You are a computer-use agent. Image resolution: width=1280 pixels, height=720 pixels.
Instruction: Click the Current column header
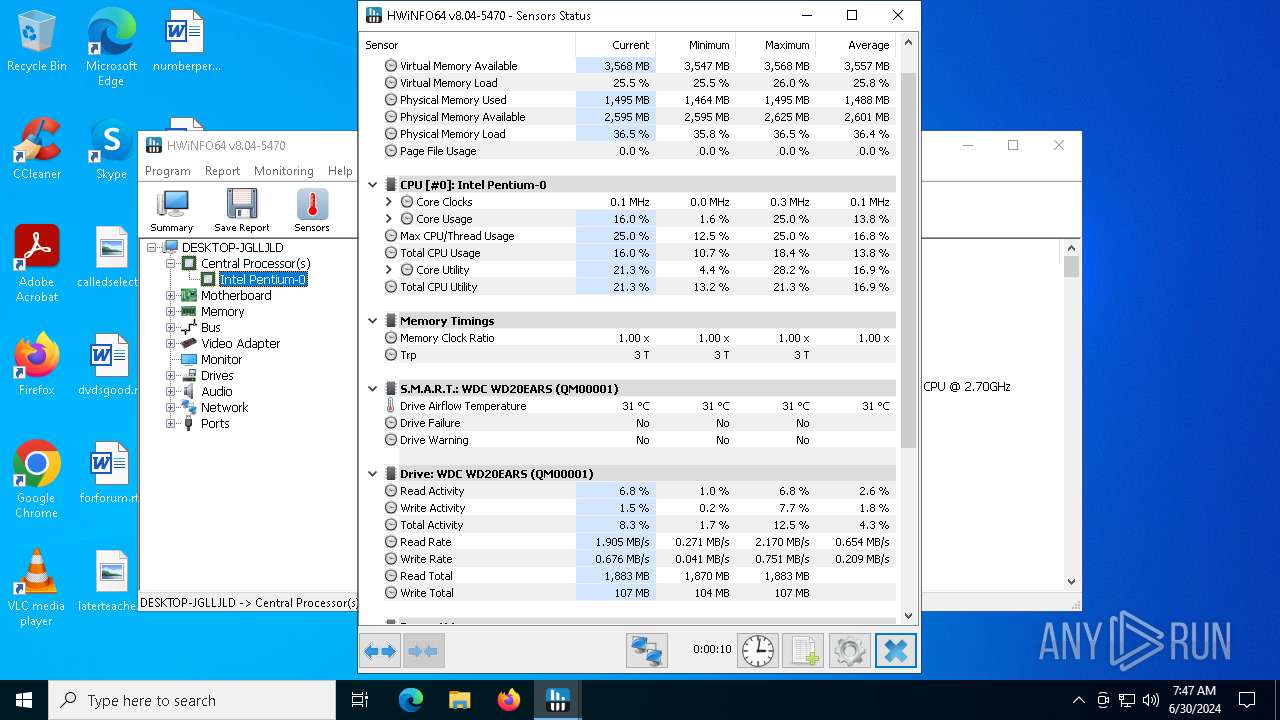[615, 45]
